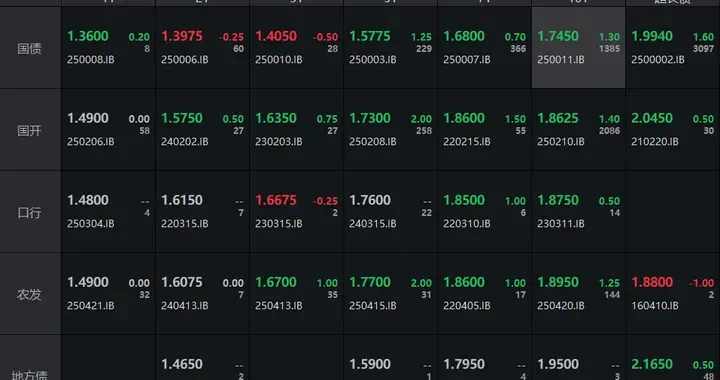
Task: Select red 160410.IB quote 1.8800
Action: tap(673, 294)
